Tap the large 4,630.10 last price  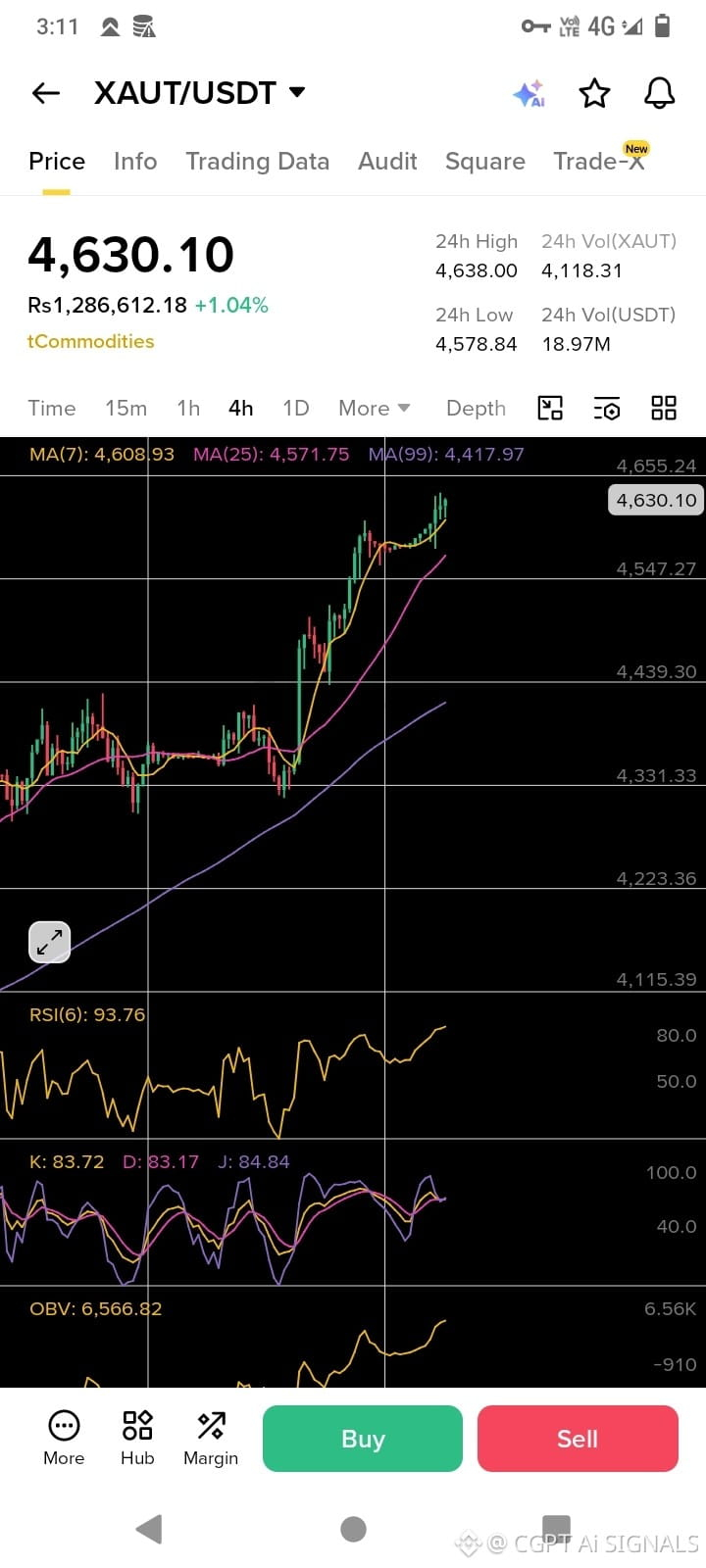tap(131, 255)
